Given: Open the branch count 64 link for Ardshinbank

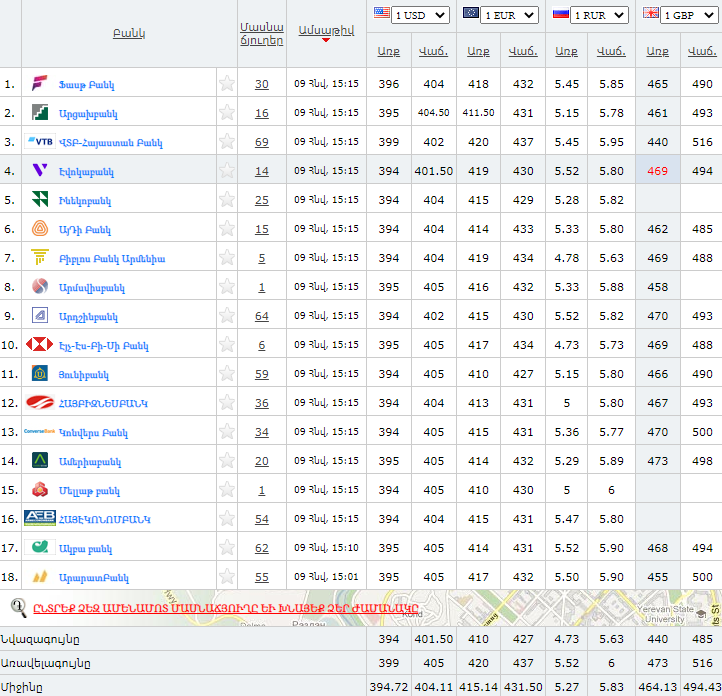Looking at the screenshot, I should (262, 316).
